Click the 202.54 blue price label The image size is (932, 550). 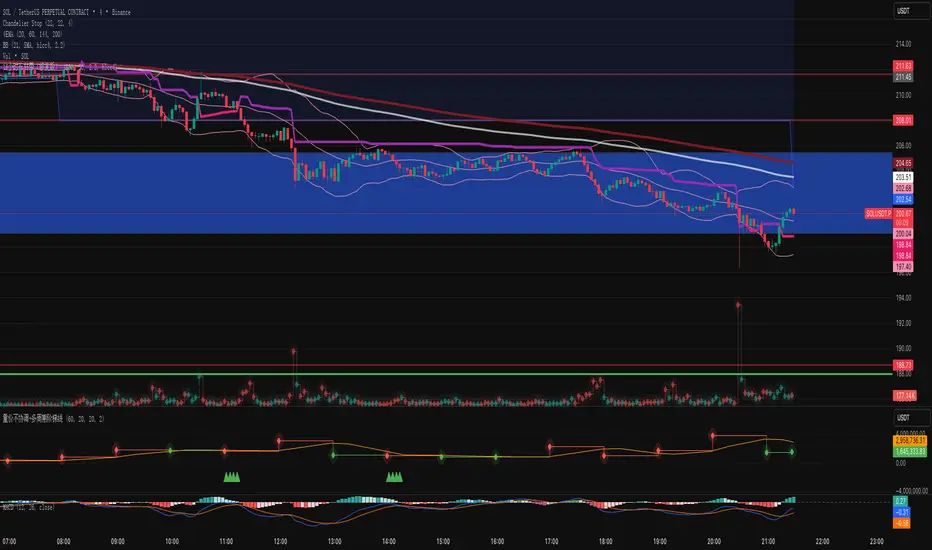click(903, 199)
